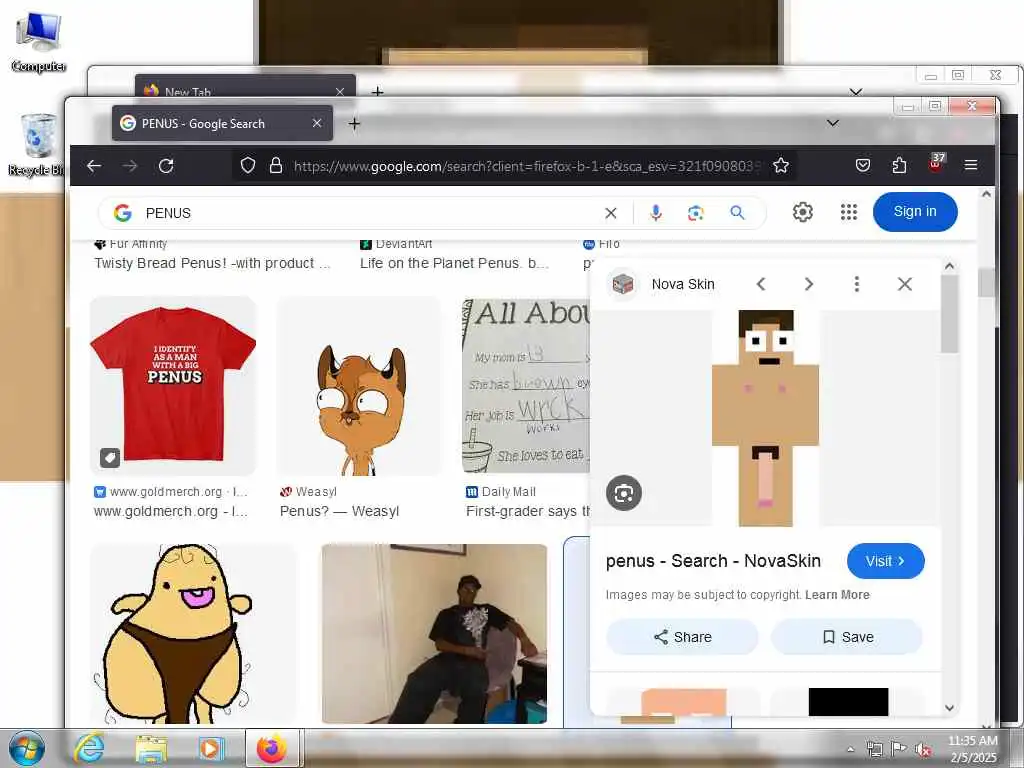The height and width of the screenshot is (768, 1024).
Task: Close the Google Search tab
Action: (x=317, y=123)
